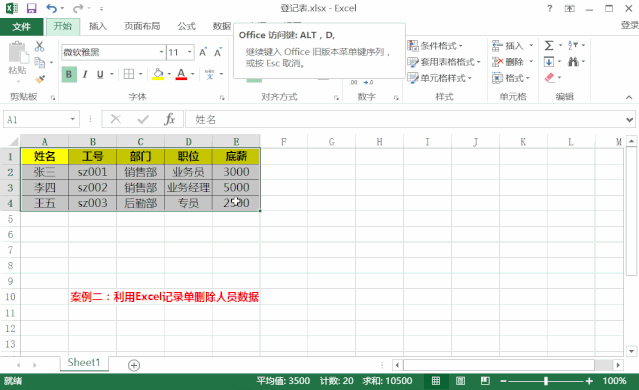This screenshot has width=639, height=390.
Task: Open Sort and Filter A-Z icon
Action: 573,45
